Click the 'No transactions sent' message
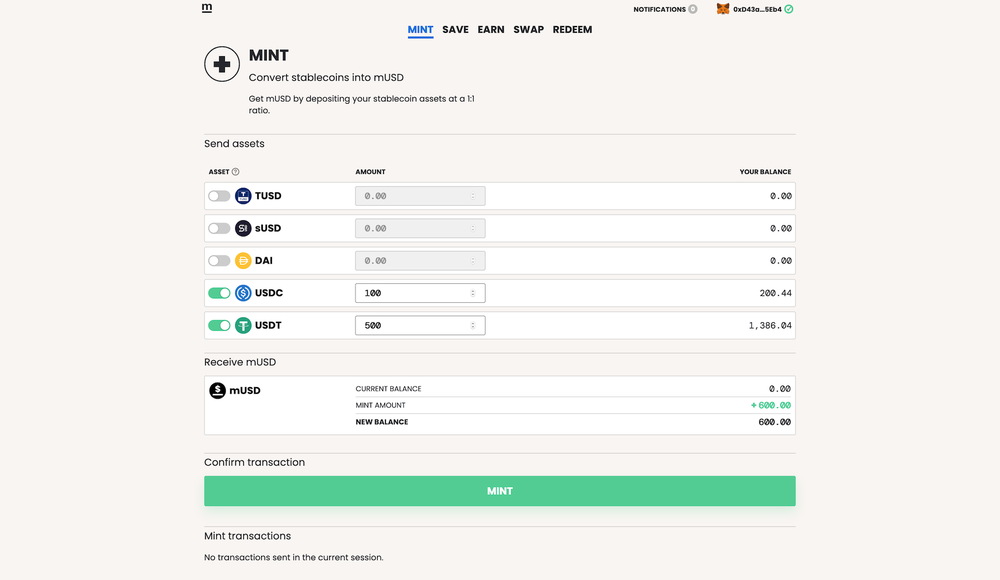The image size is (1000, 580). coord(293,557)
